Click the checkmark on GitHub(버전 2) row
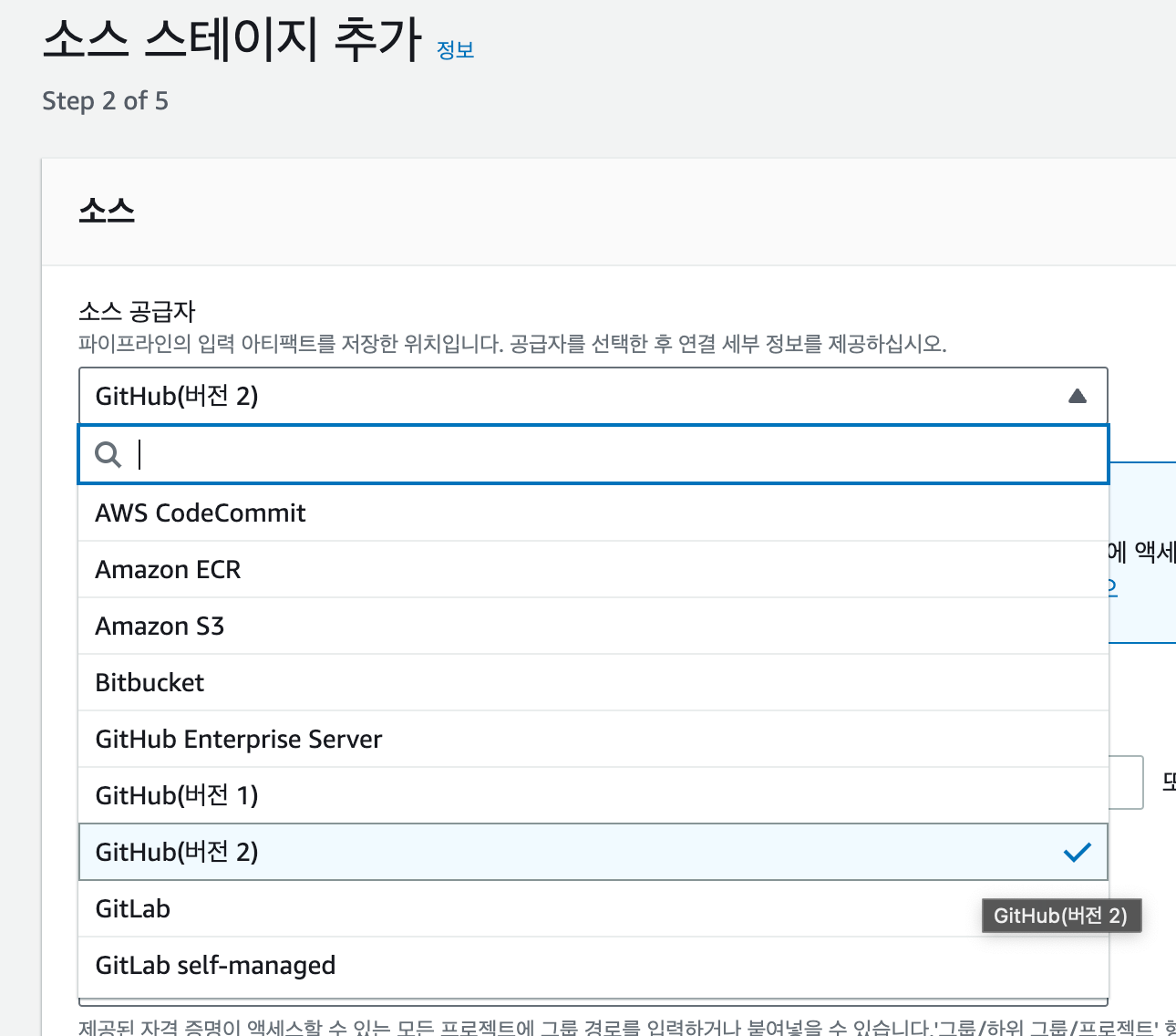The height and width of the screenshot is (1036, 1176). pos(1077,852)
